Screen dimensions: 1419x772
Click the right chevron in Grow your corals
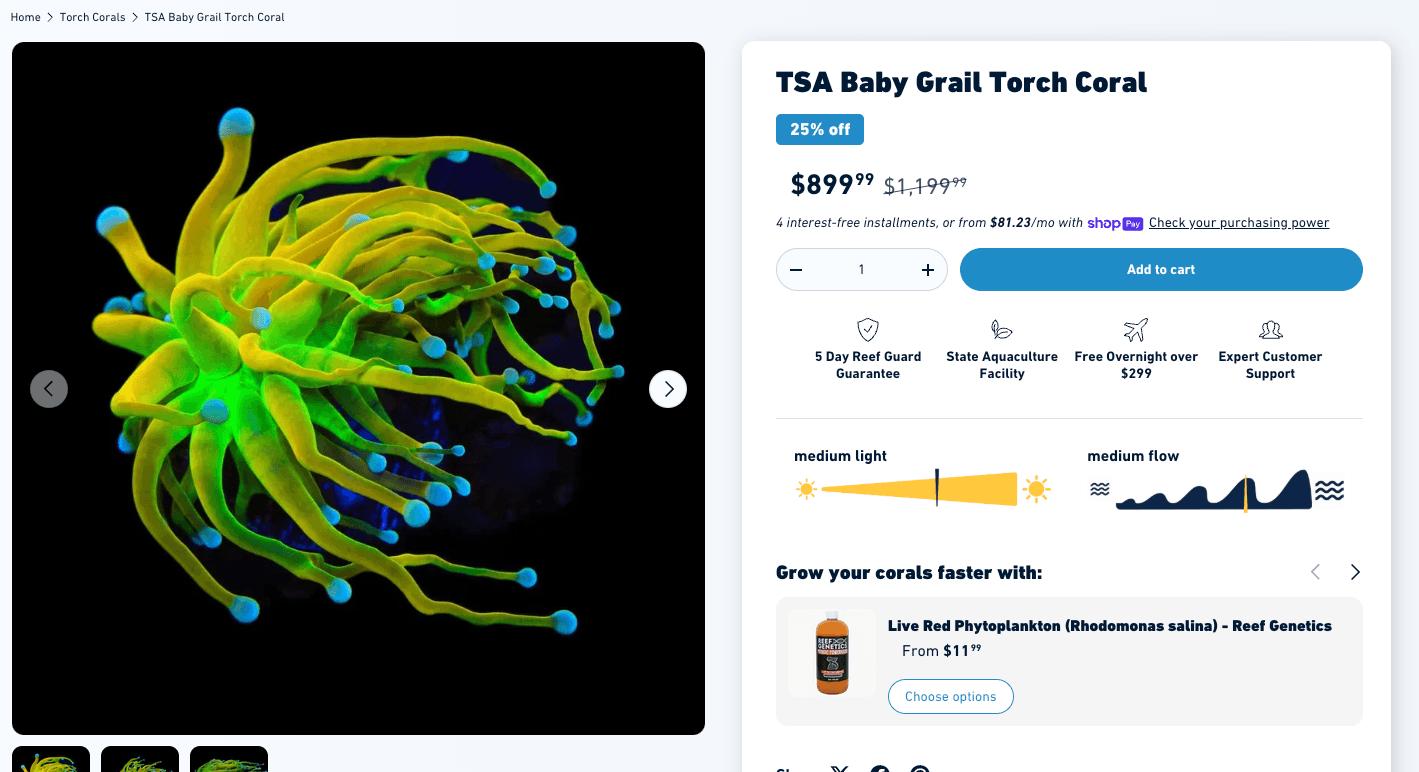1355,571
